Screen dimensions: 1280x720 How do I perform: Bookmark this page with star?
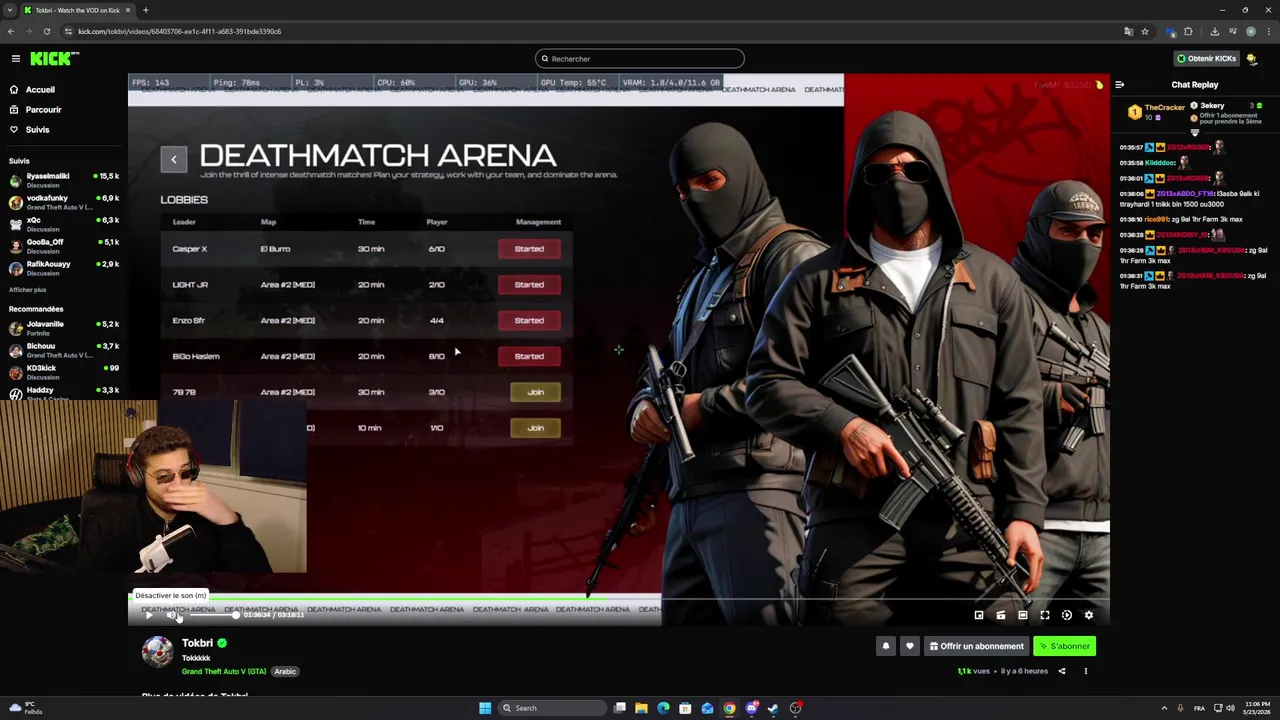(1145, 31)
